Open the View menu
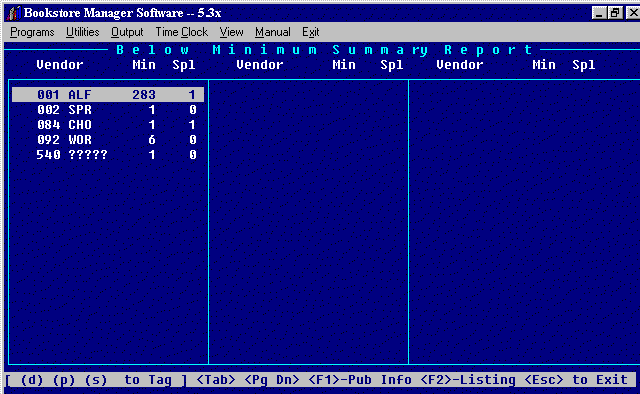 tap(231, 32)
